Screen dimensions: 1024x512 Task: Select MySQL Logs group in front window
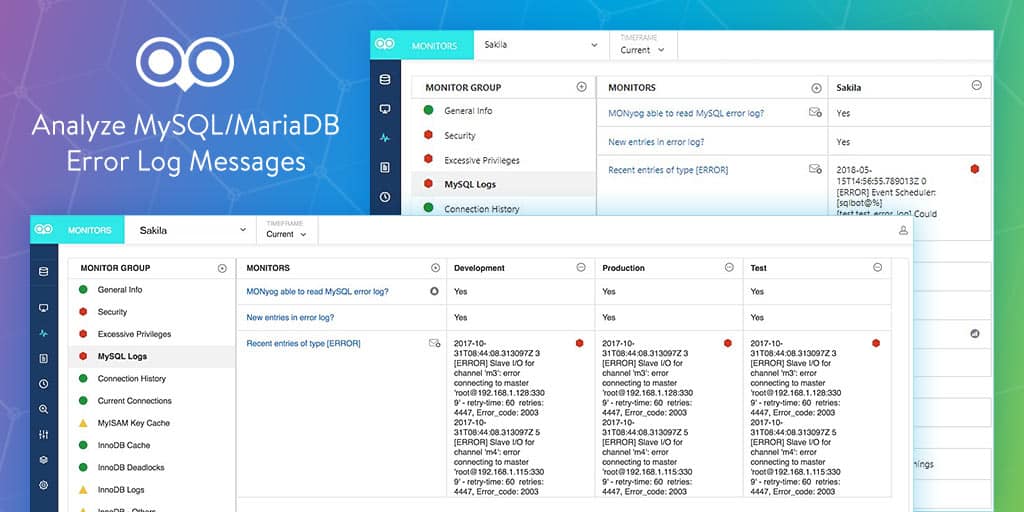pyautogui.click(x=152, y=357)
